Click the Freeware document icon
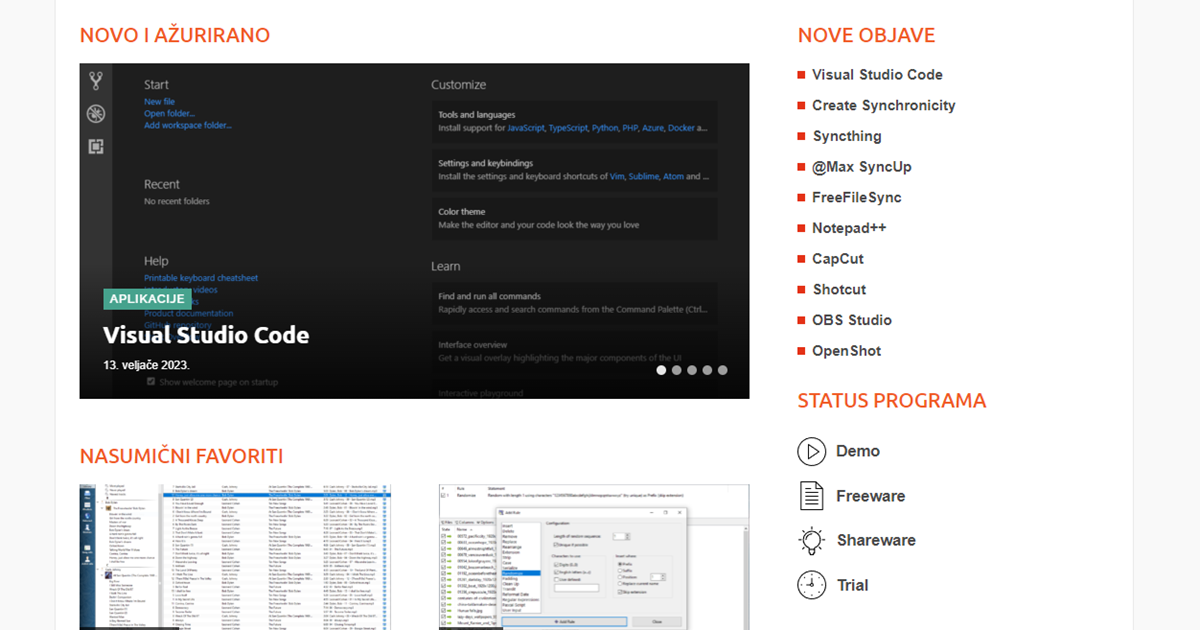The width and height of the screenshot is (1200, 630). point(811,496)
